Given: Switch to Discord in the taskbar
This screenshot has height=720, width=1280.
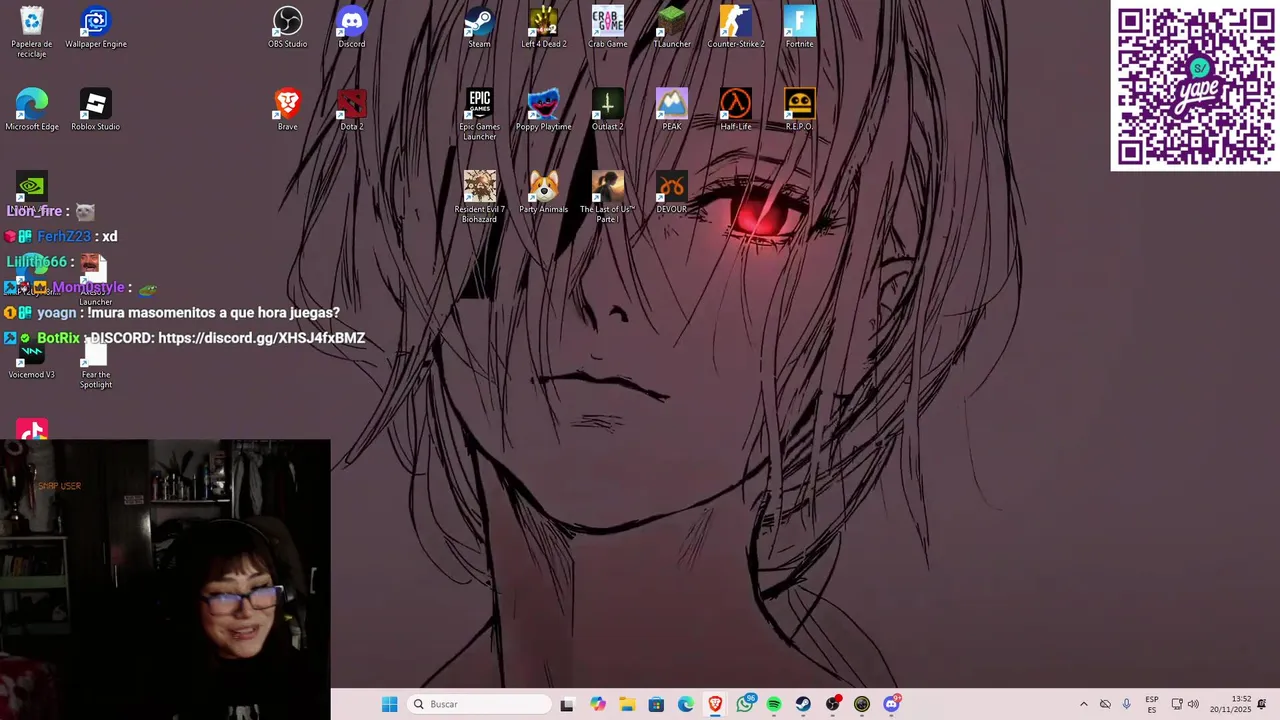Looking at the screenshot, I should coord(891,704).
